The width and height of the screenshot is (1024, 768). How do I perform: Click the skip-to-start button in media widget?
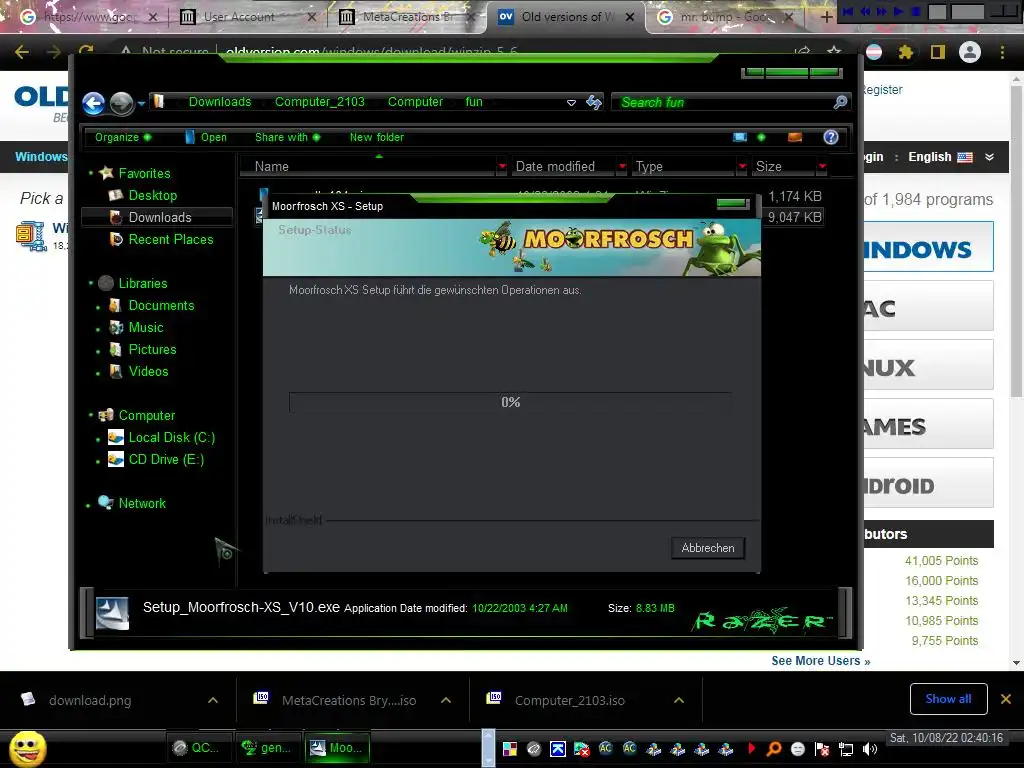[848, 11]
